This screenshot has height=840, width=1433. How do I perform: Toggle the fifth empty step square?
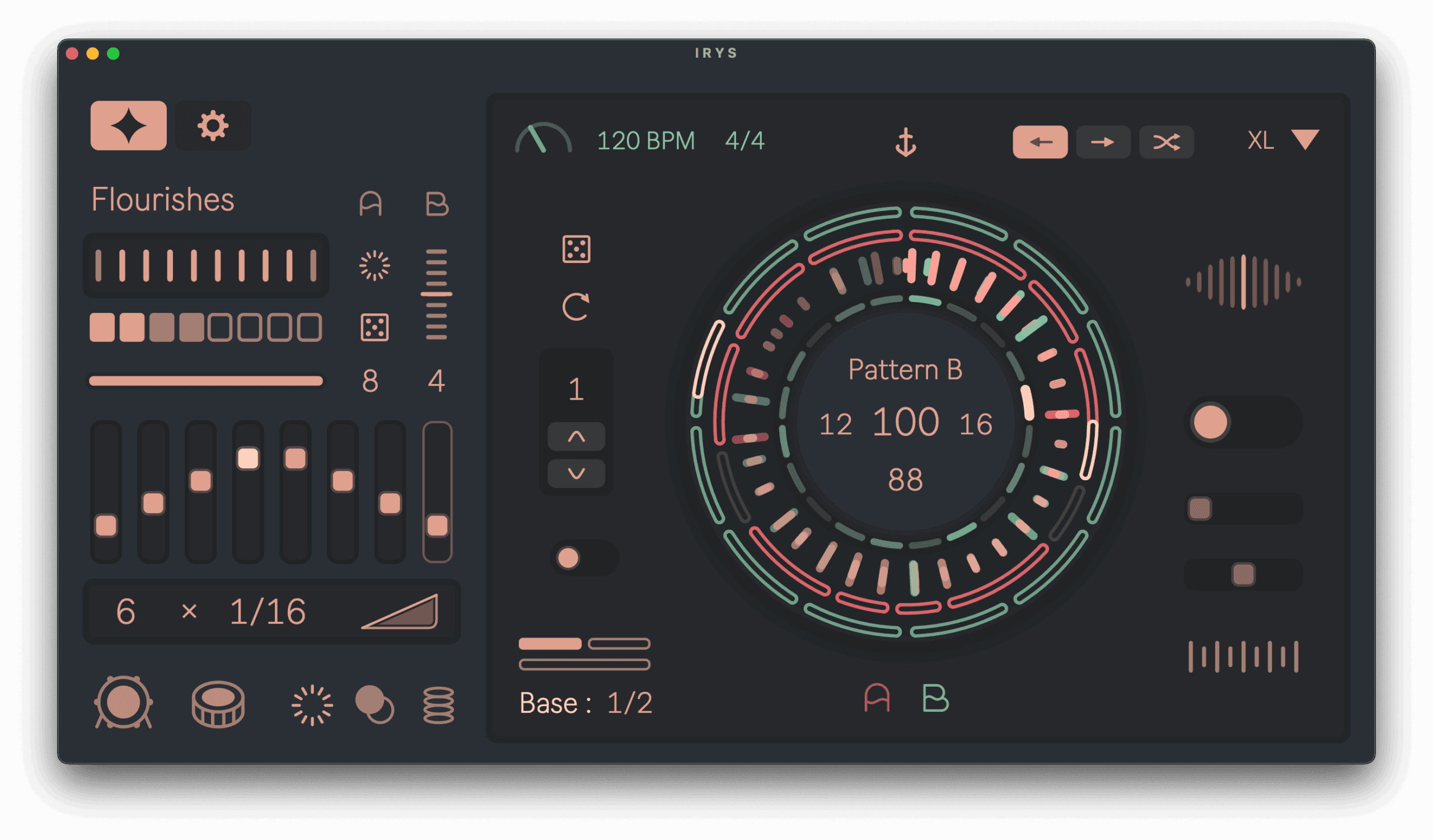pyautogui.click(x=221, y=327)
